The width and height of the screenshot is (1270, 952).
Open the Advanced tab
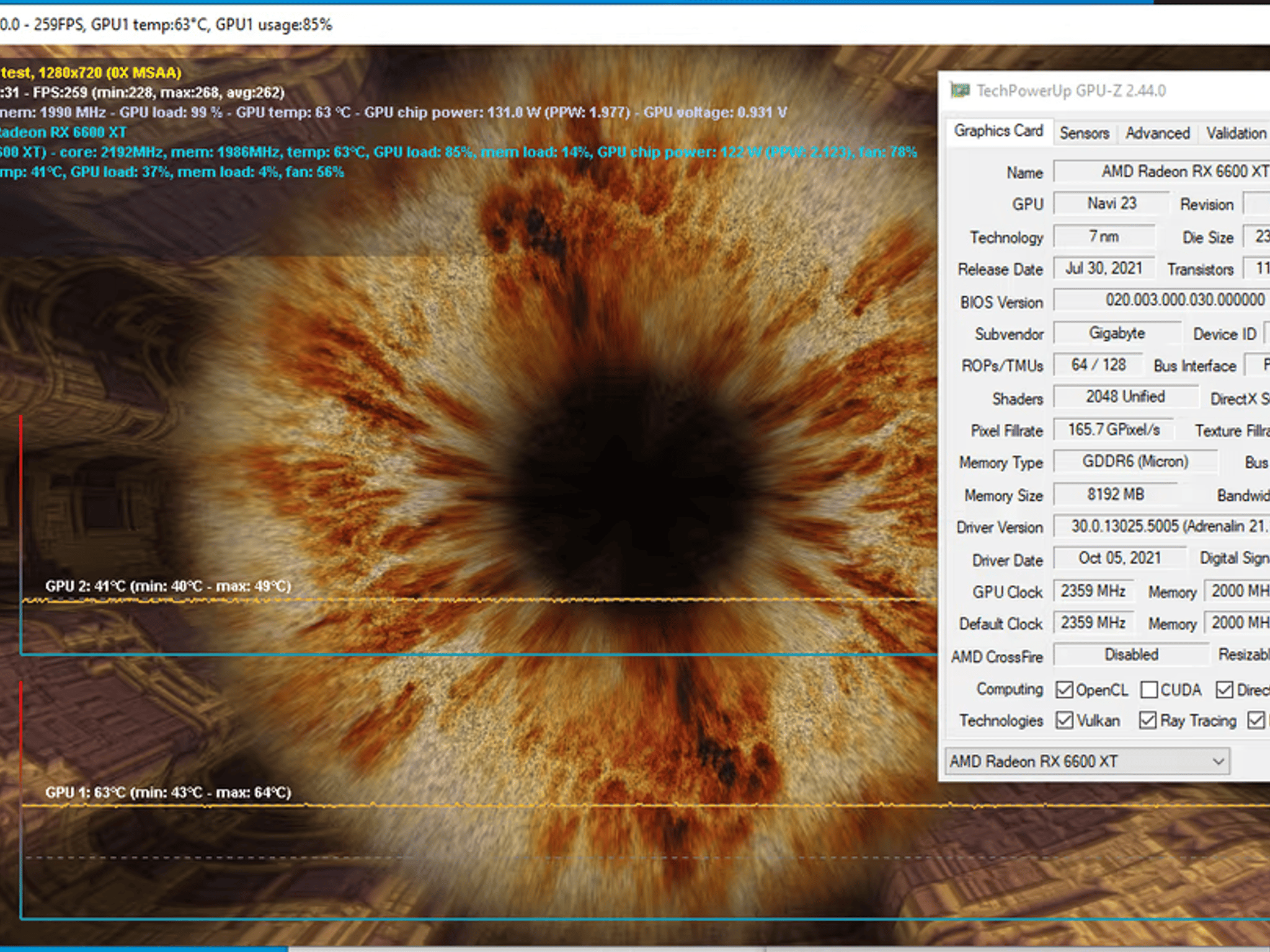tap(1157, 133)
